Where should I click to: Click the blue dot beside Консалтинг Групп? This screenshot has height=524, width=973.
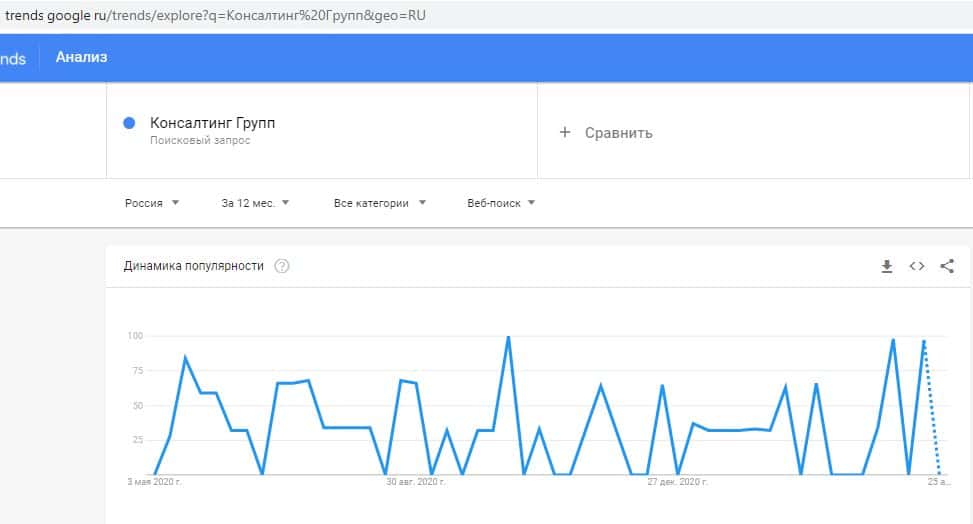tap(129, 123)
